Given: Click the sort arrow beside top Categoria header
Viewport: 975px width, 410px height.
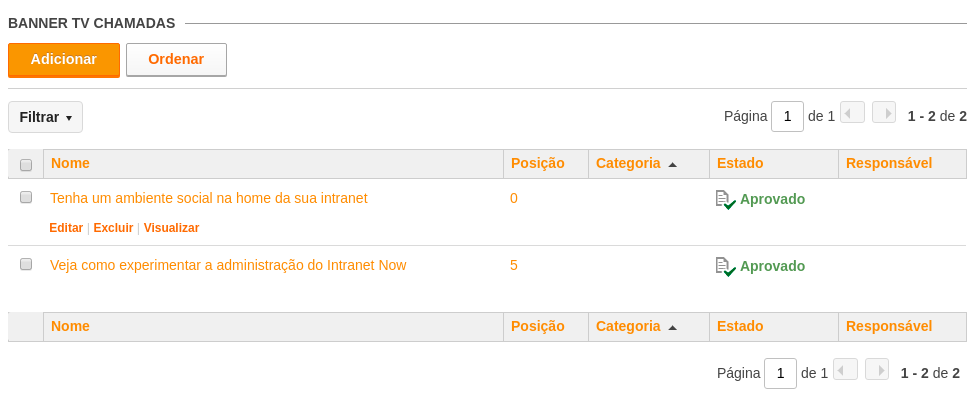Looking at the screenshot, I should tap(672, 165).
